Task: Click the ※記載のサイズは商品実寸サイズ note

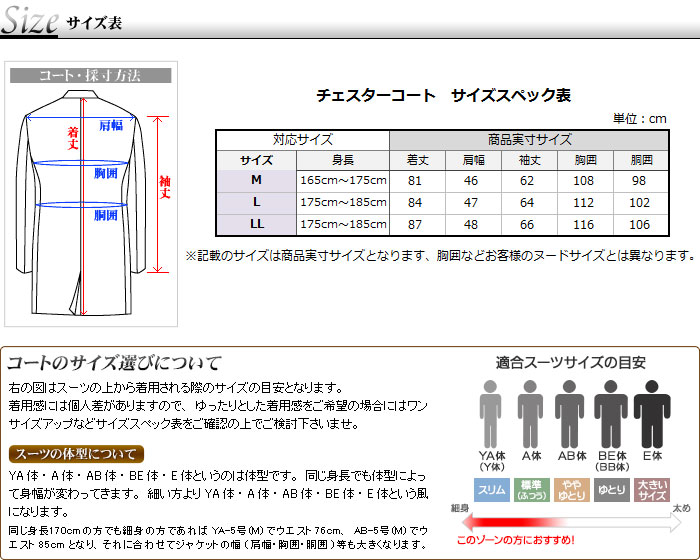Action: pyautogui.click(x=440, y=255)
